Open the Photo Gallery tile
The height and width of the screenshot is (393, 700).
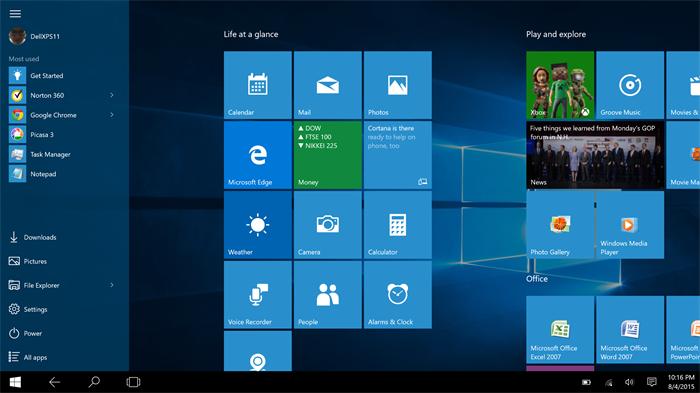click(560, 225)
